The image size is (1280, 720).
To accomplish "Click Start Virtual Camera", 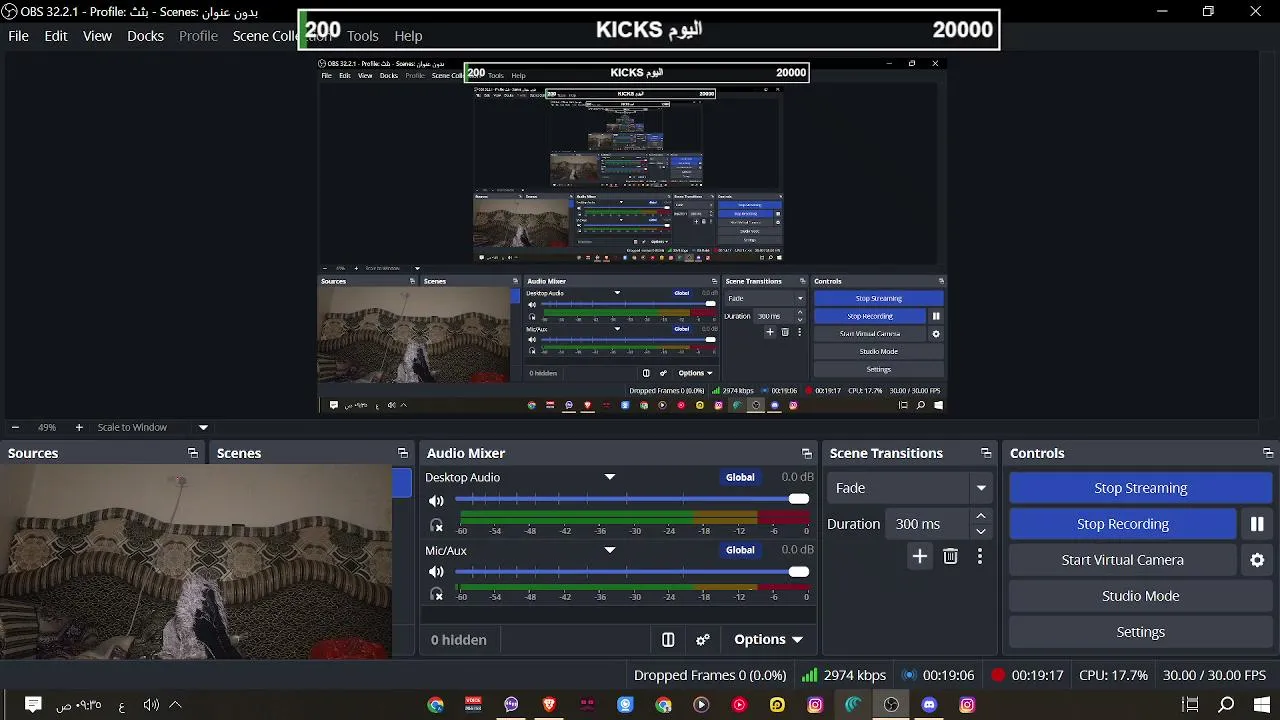I will [x=1123, y=560].
